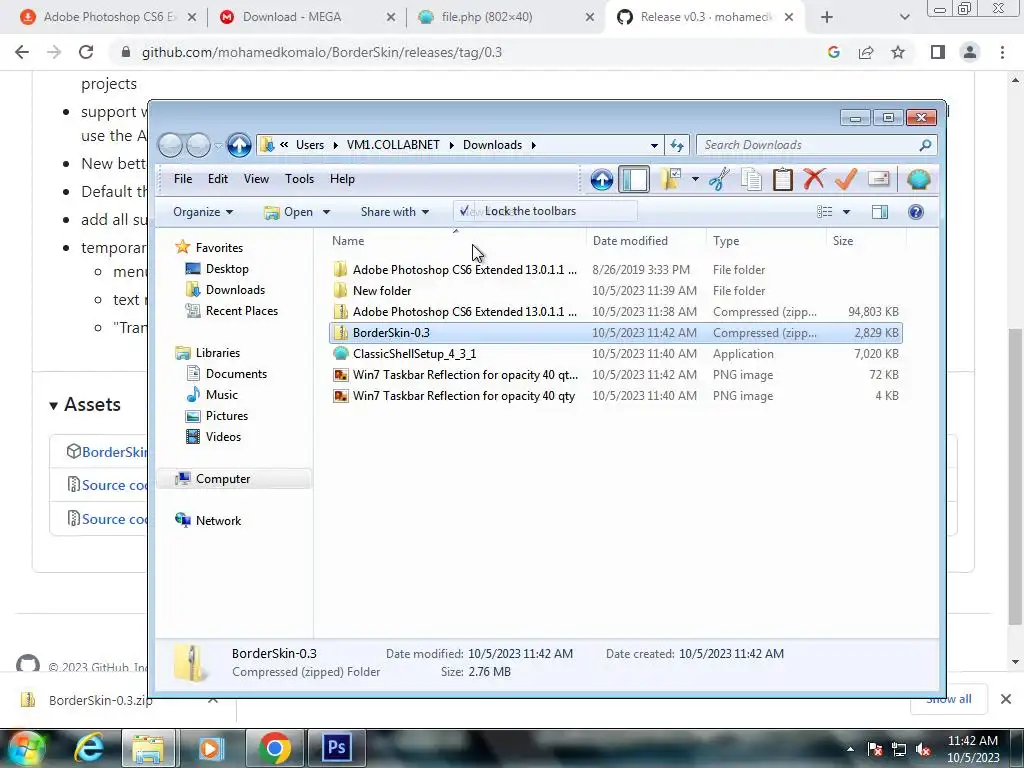The width and height of the screenshot is (1024, 768).
Task: Open the address bar history dropdown
Action: click(654, 145)
